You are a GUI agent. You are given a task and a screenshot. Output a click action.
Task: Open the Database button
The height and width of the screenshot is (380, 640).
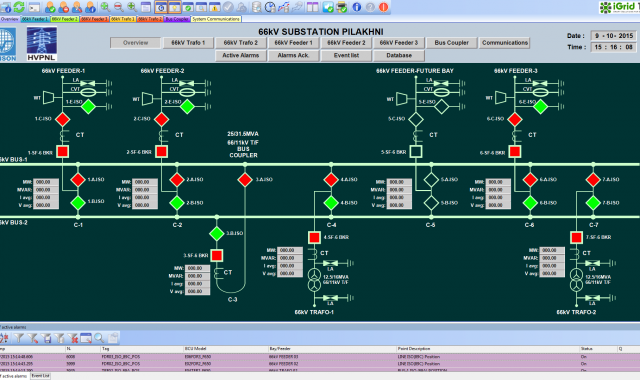point(399,56)
